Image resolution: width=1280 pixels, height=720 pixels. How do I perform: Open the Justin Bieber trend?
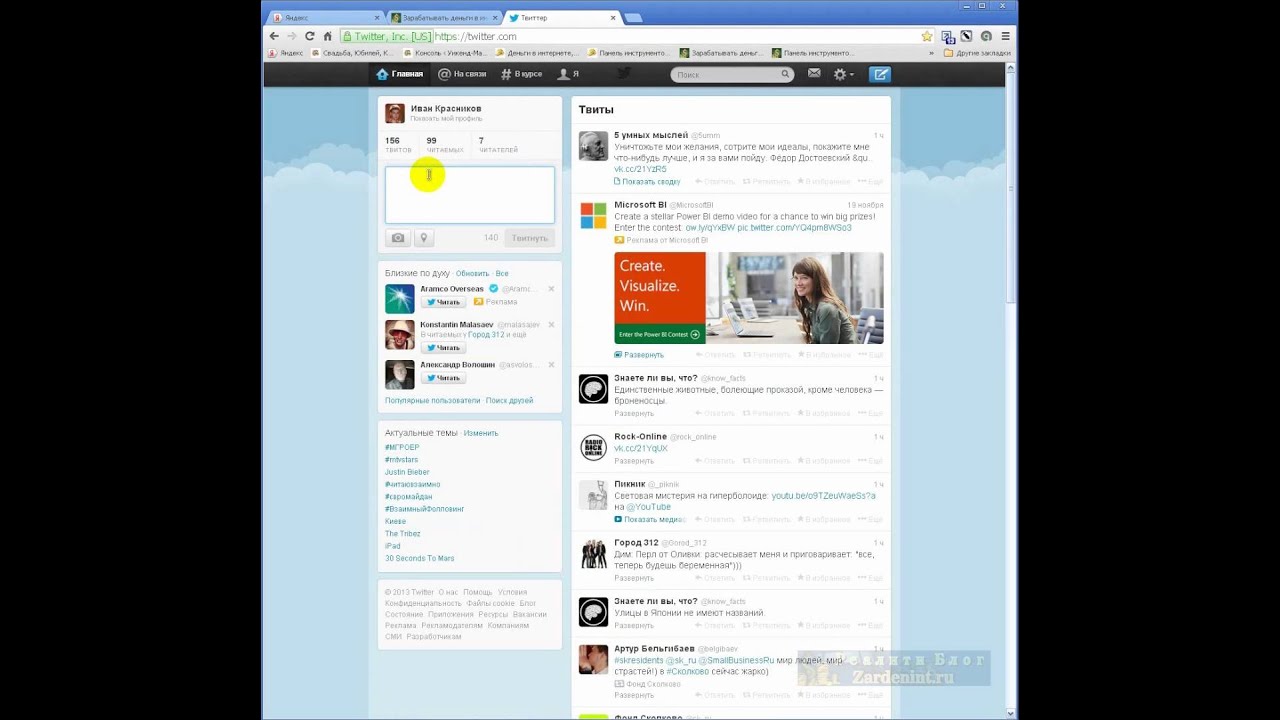tap(407, 472)
